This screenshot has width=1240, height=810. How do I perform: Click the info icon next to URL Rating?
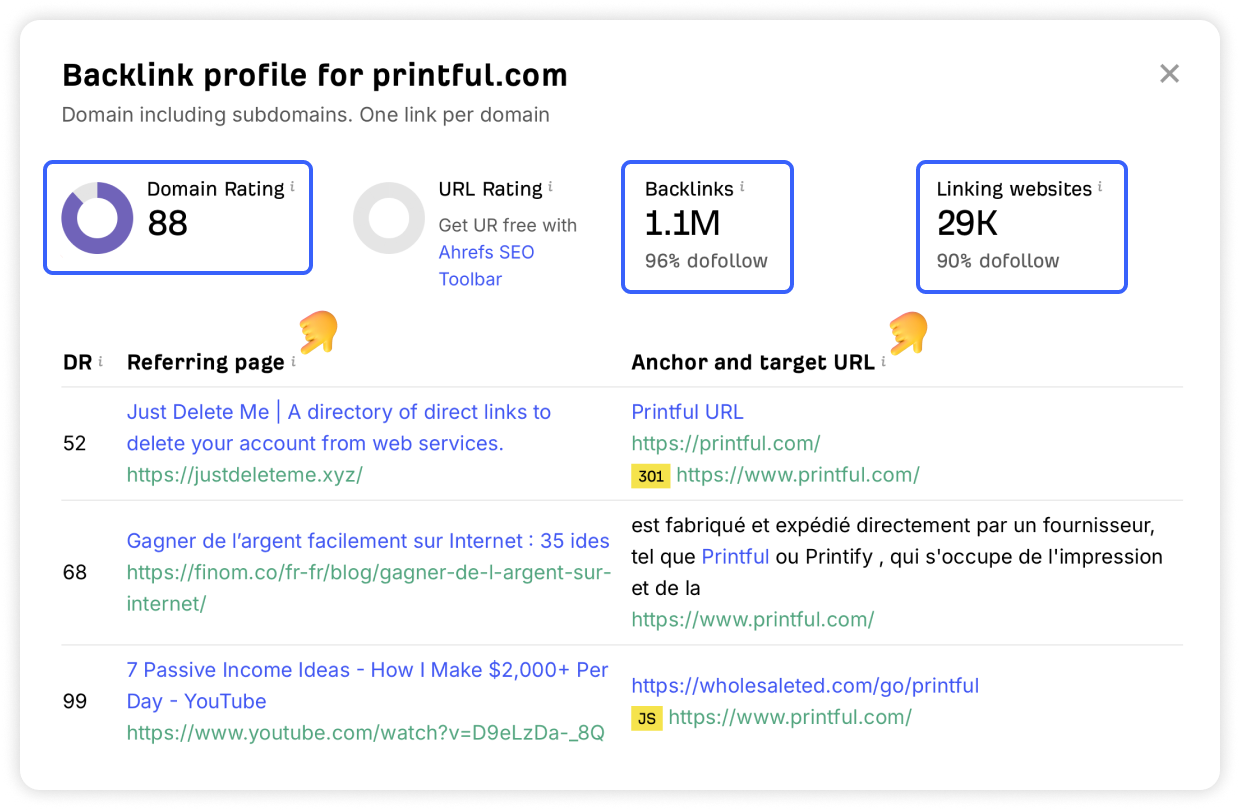pyautogui.click(x=550, y=186)
